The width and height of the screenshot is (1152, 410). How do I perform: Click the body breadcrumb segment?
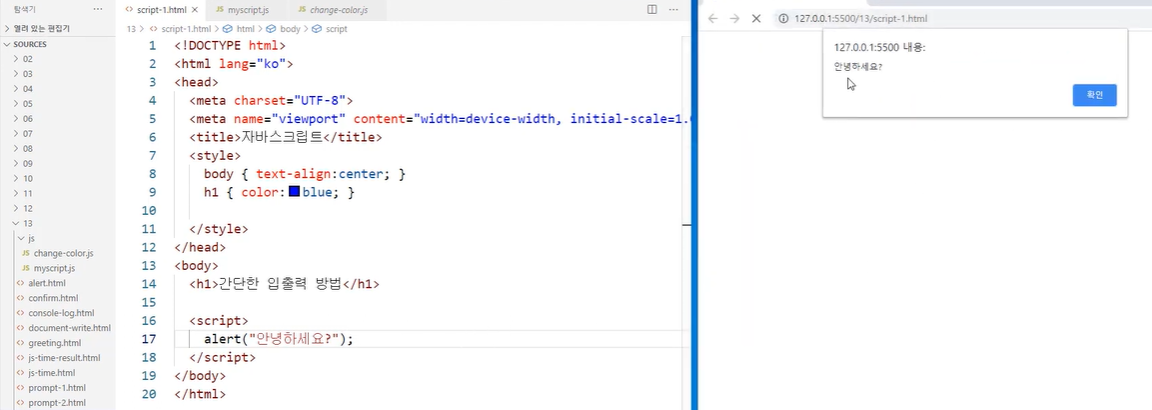pos(284,29)
